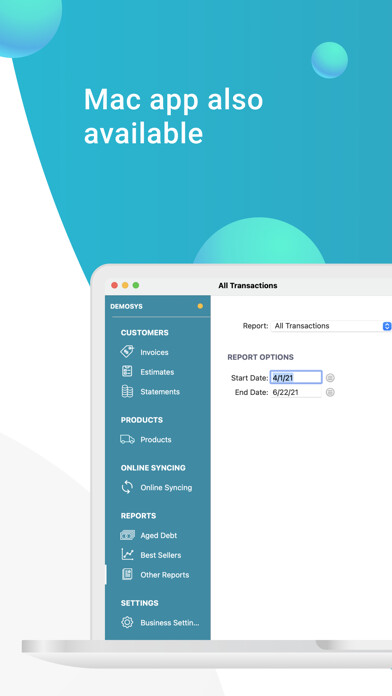Click the PRODUCTS section heading
Screen dimensions: 392x696
(142, 420)
